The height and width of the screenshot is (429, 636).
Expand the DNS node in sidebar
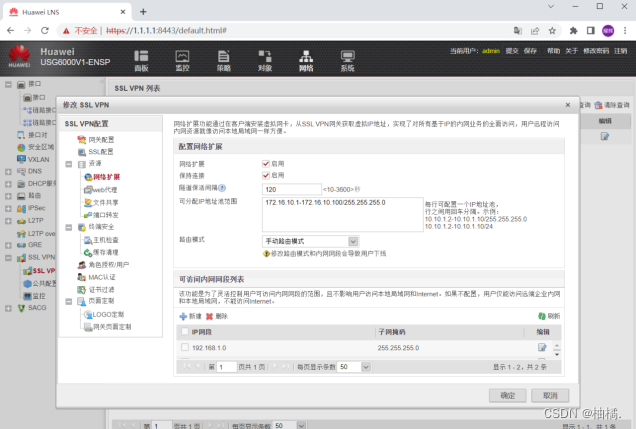[x=8, y=172]
